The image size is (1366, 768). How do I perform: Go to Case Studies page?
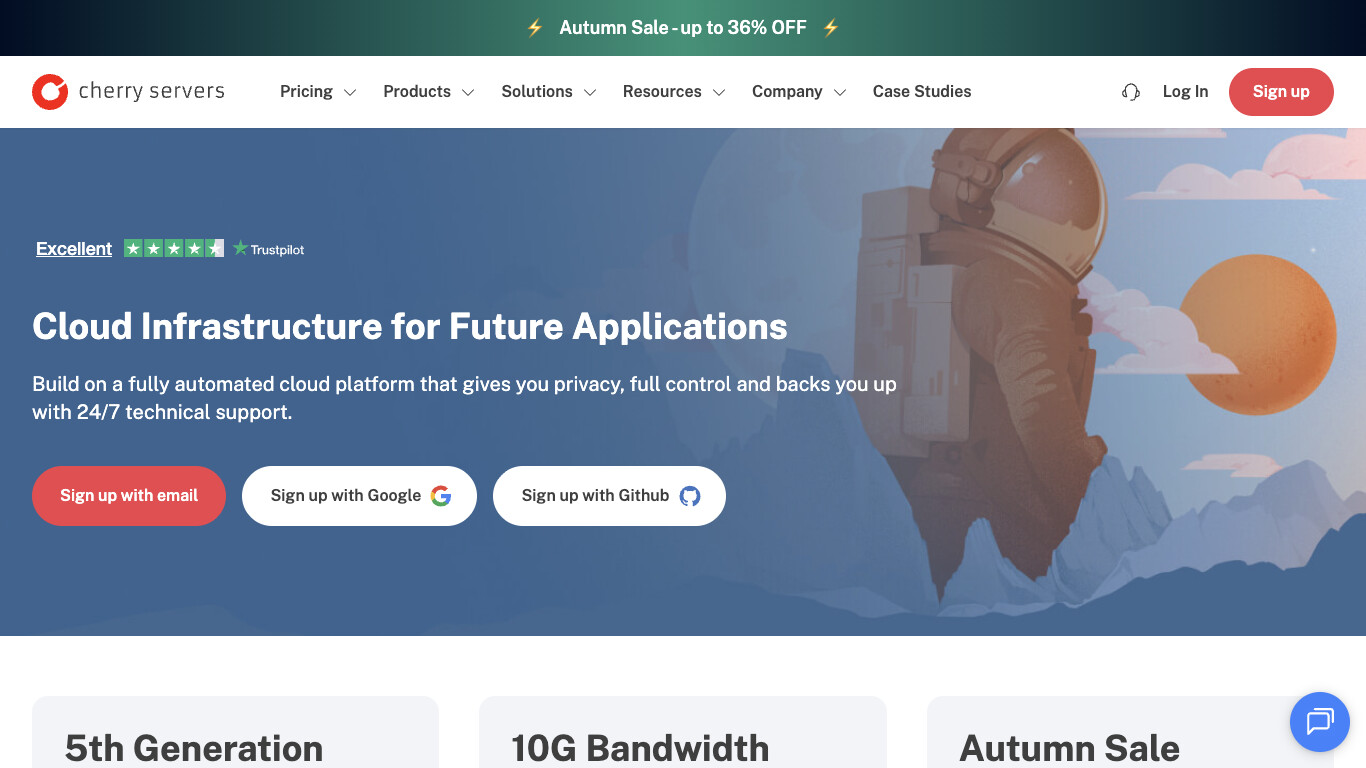[921, 92]
